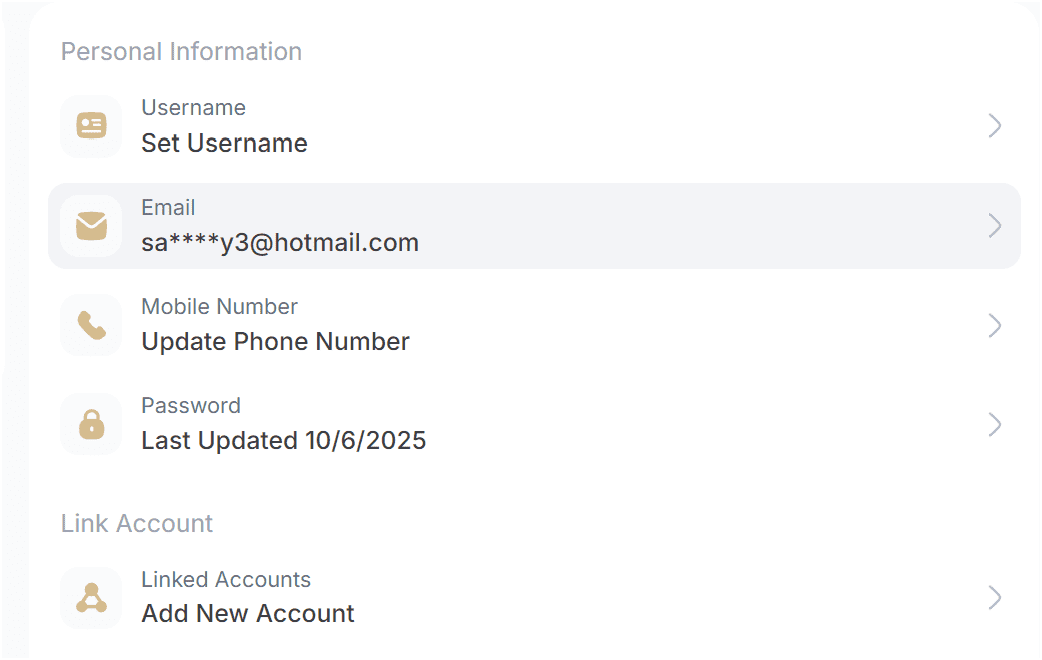
Task: Click the Personal Information section header
Action: tap(181, 51)
